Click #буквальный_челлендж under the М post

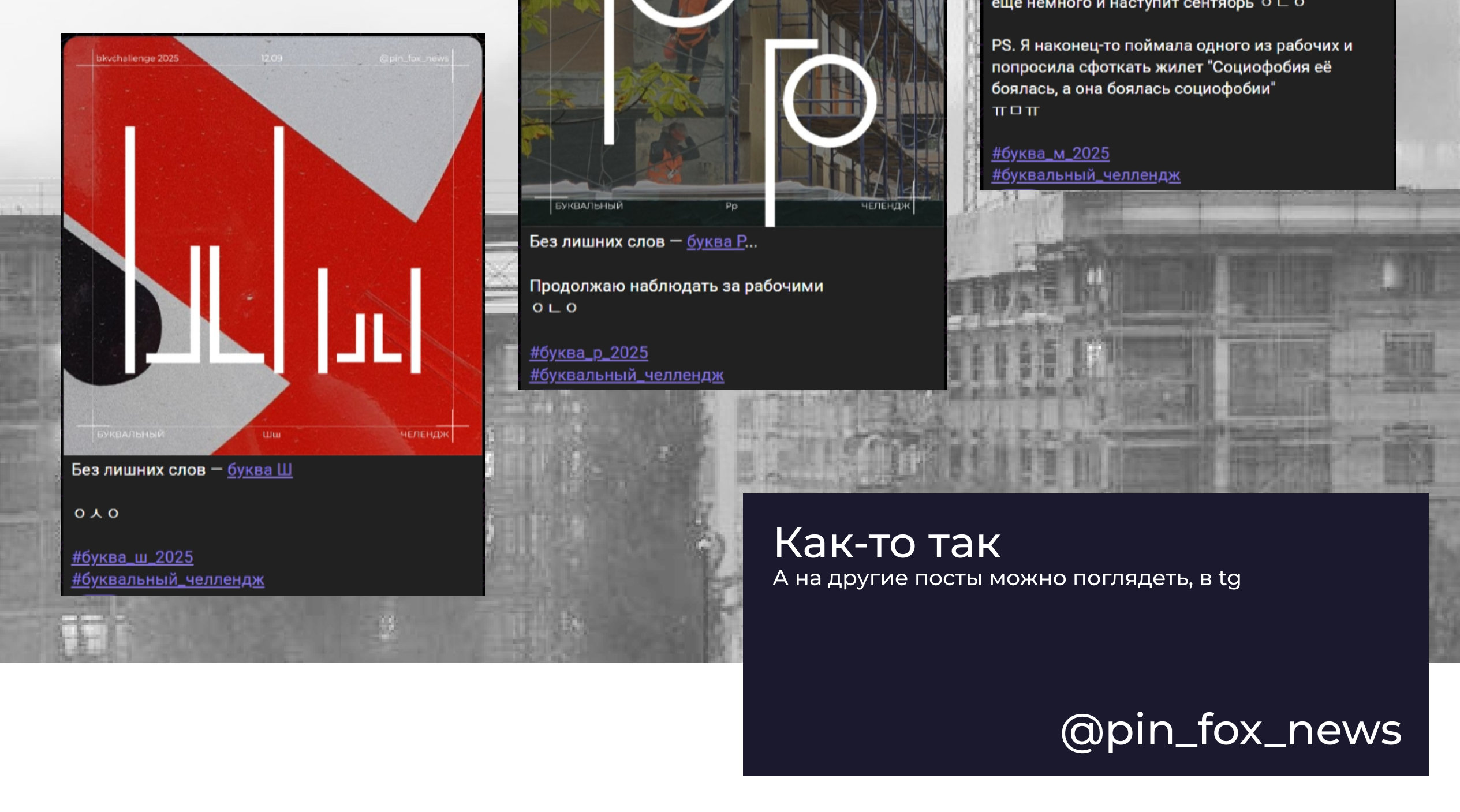pos(1085,175)
